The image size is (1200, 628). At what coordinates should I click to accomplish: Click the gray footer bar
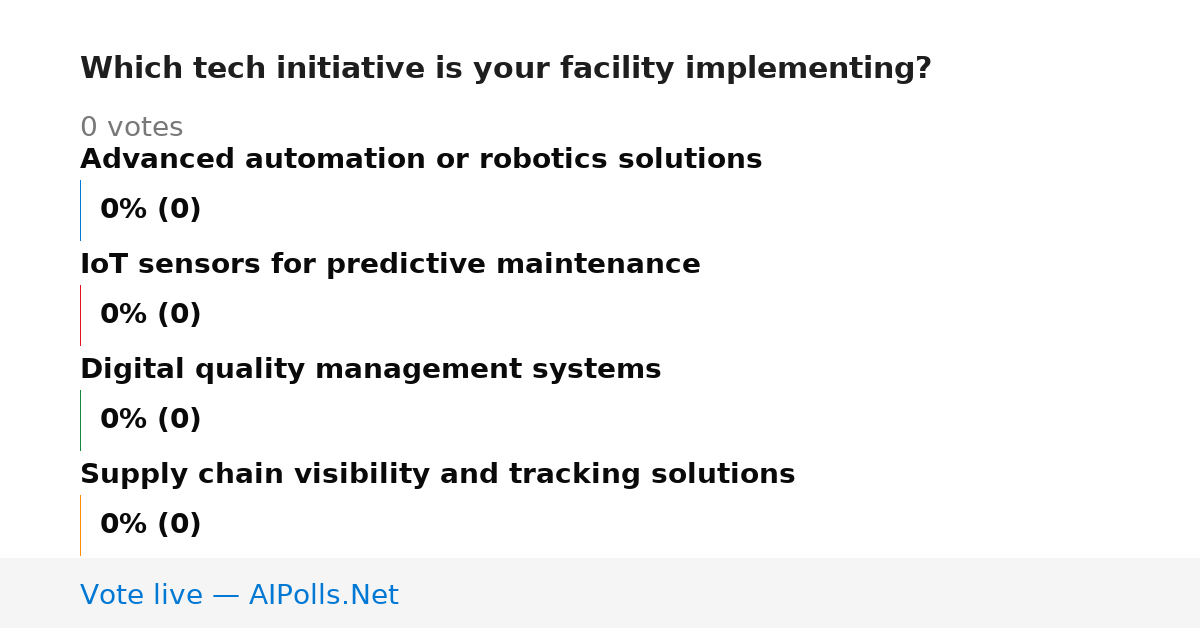[x=600, y=593]
